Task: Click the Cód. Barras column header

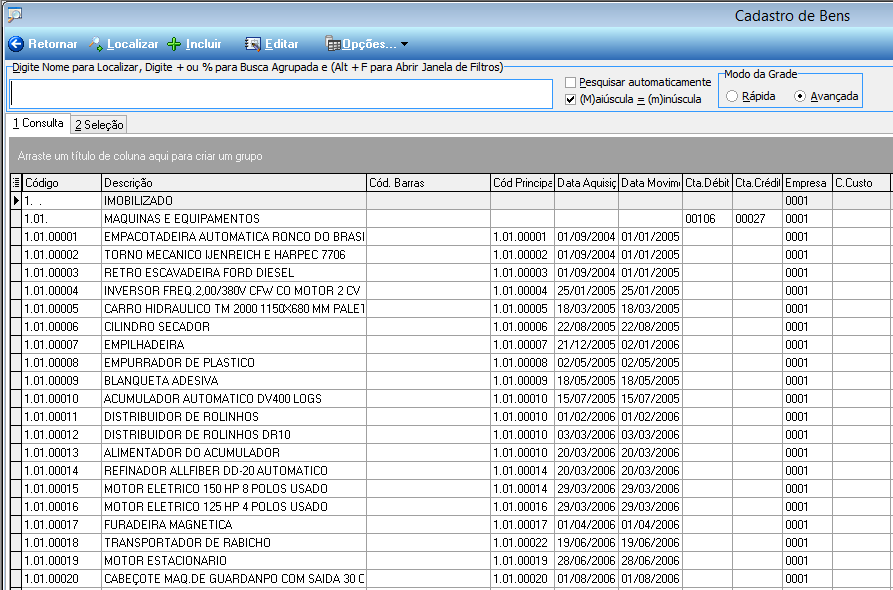Action: [x=428, y=183]
